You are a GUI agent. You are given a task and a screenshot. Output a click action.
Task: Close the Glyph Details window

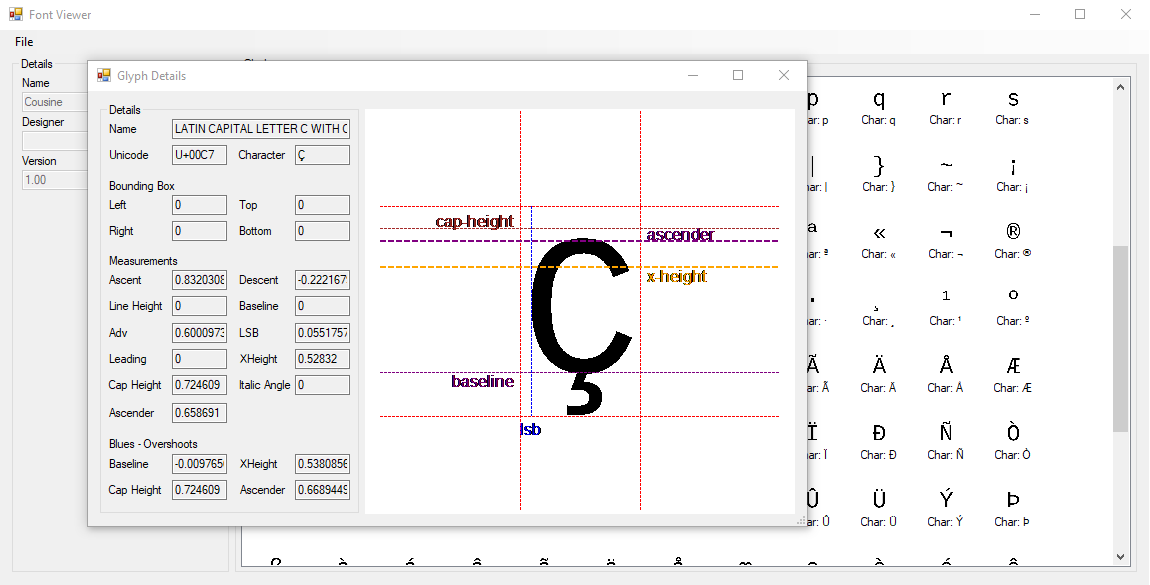784,75
